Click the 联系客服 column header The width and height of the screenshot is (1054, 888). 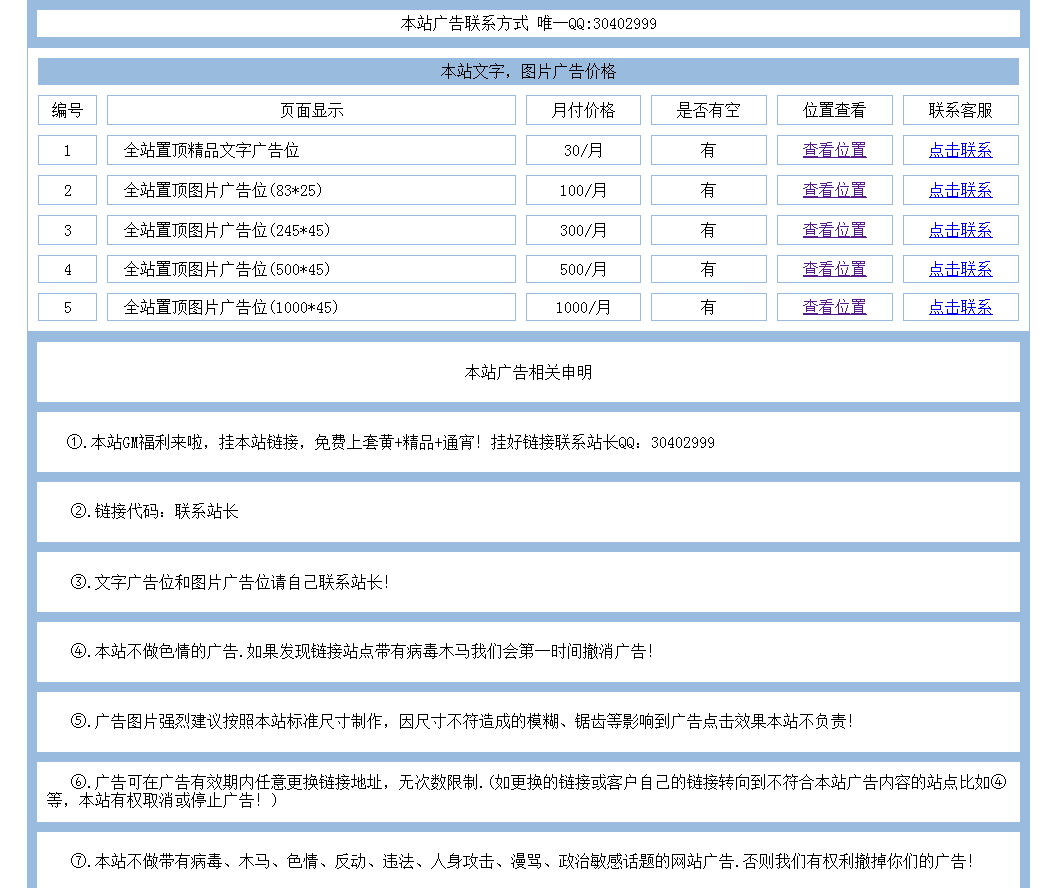(x=961, y=110)
